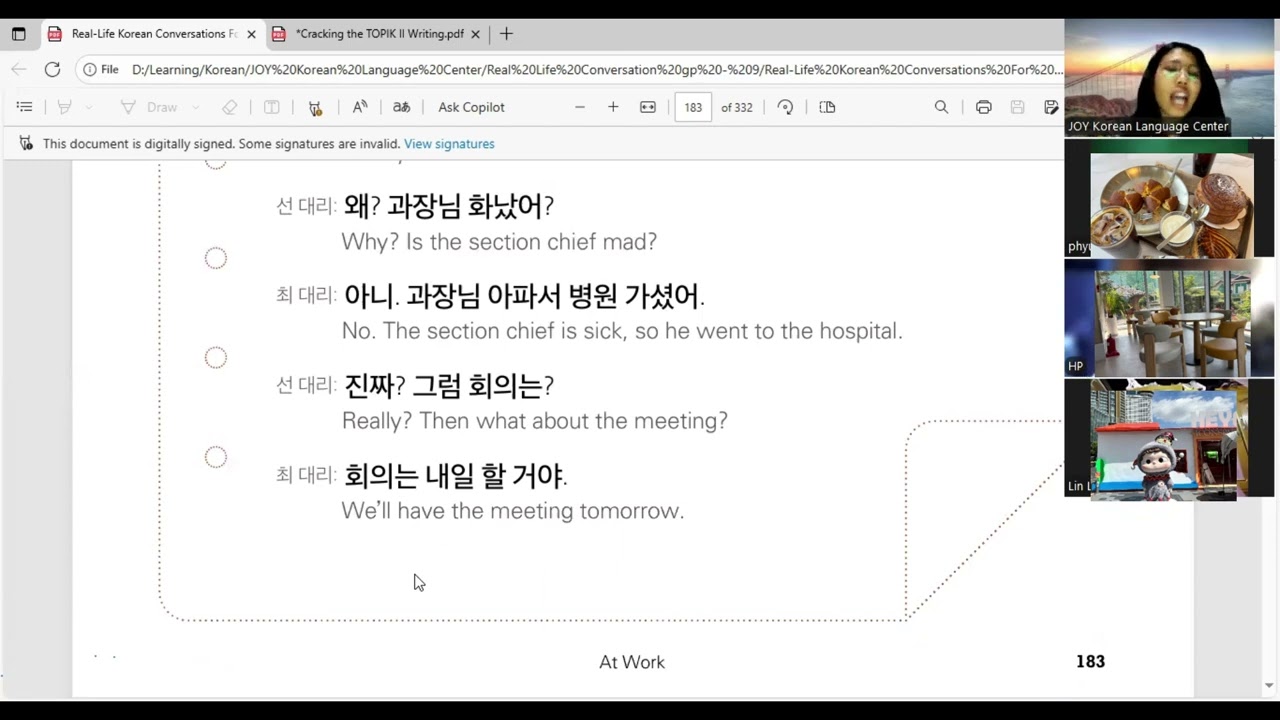Go back to previous page
This screenshot has height=720, width=1280.
point(19,70)
